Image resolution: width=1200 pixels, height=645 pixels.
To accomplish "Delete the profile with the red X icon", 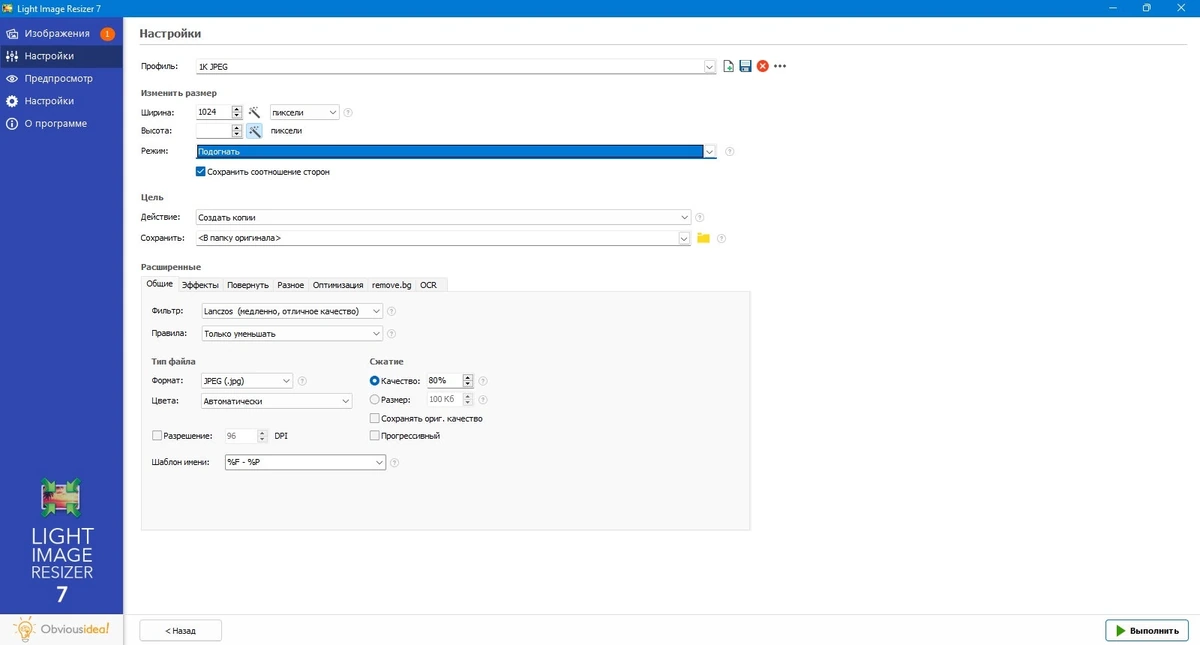I will [762, 66].
